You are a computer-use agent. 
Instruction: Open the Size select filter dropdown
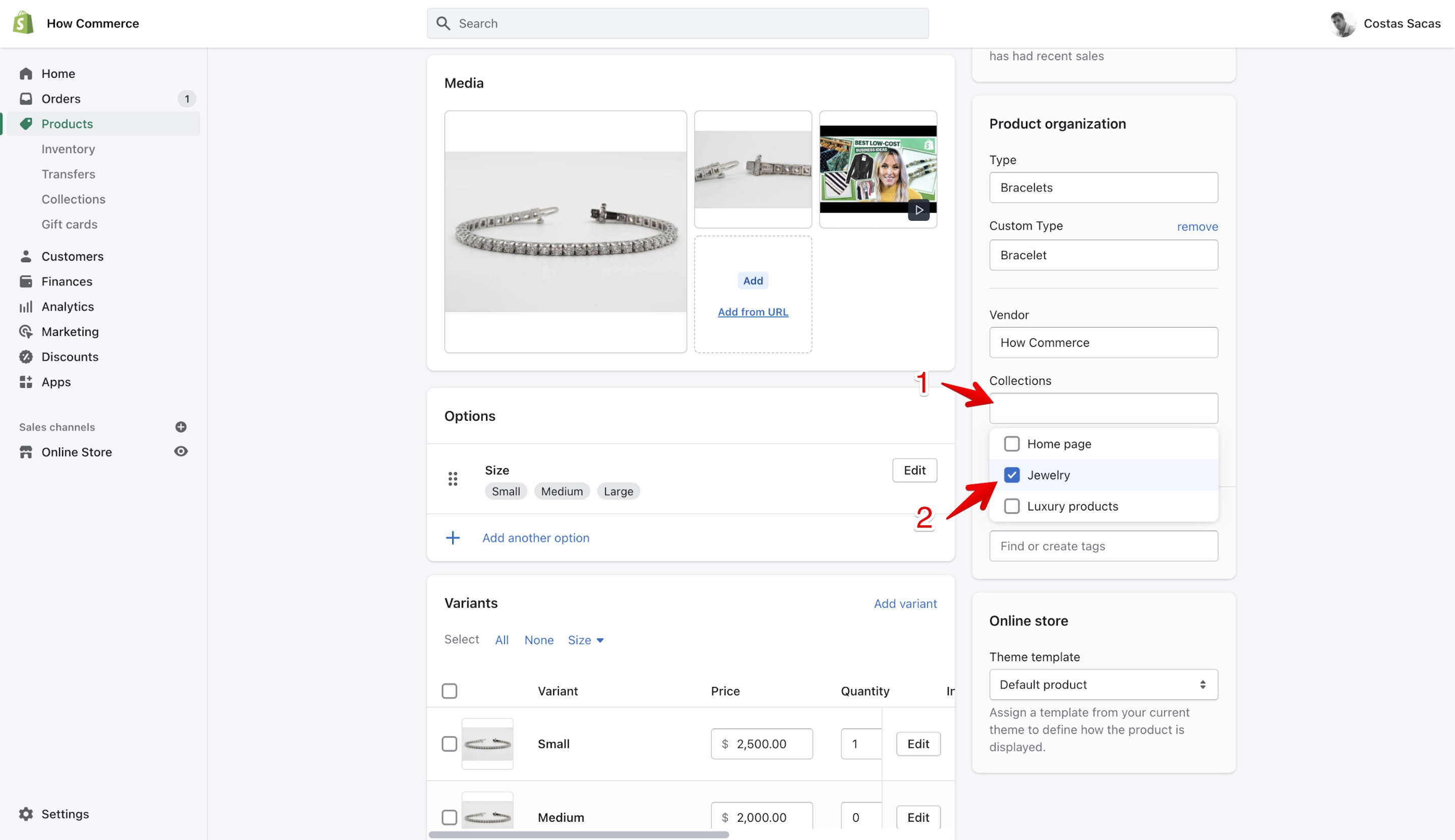[x=586, y=640]
